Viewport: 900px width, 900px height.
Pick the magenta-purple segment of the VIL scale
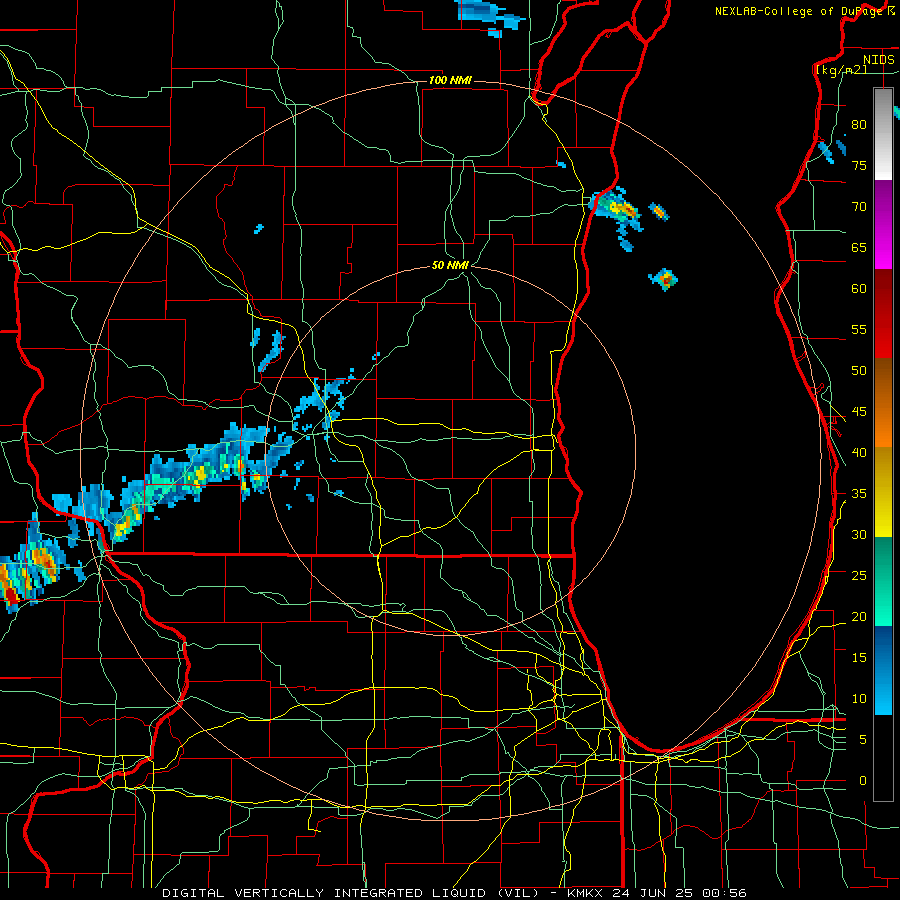pyautogui.click(x=883, y=225)
